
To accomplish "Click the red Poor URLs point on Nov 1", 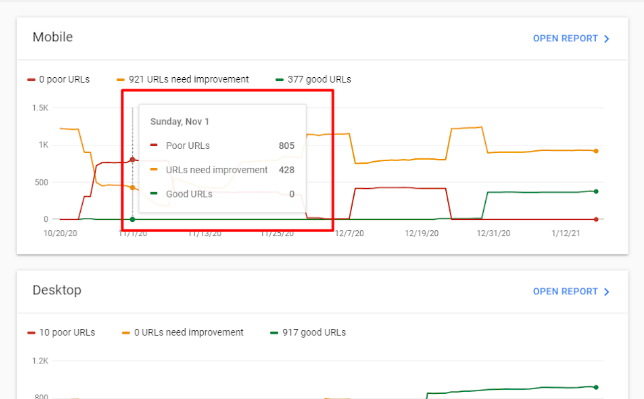I will [x=132, y=159].
